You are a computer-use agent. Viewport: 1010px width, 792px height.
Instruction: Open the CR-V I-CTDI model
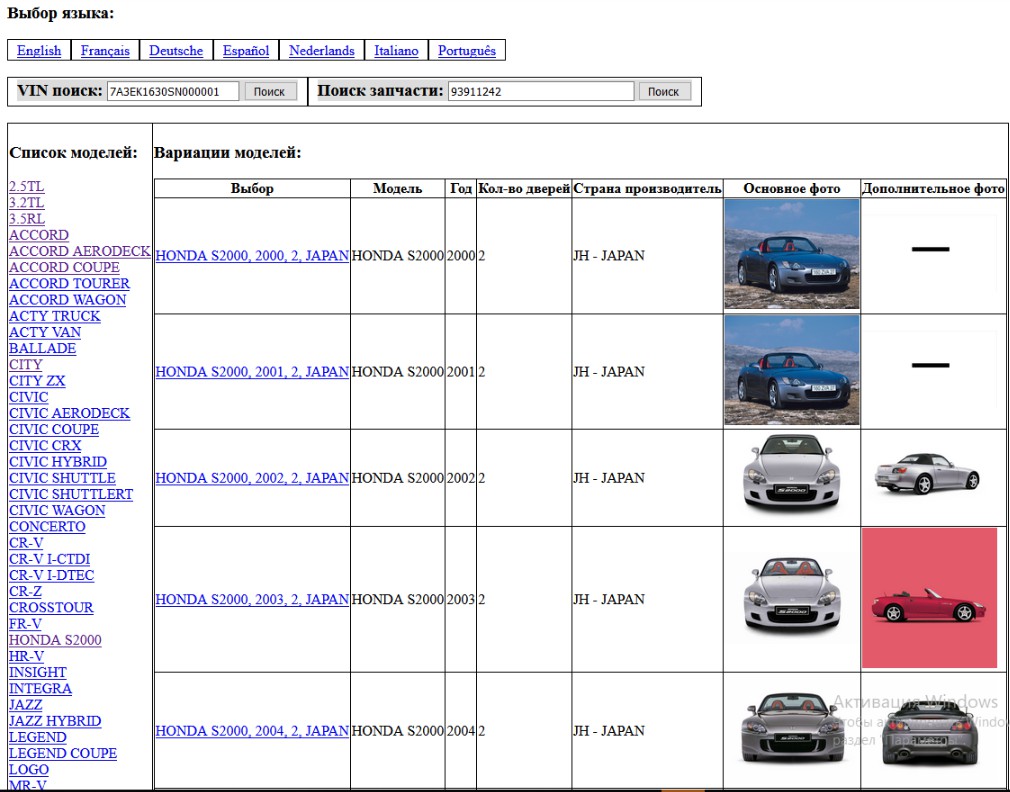coord(50,559)
